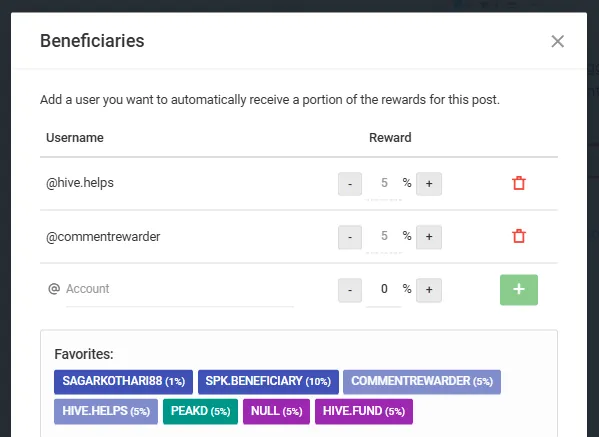599x437 pixels.
Task: Increase reward percent for new account row
Action: pos(429,290)
